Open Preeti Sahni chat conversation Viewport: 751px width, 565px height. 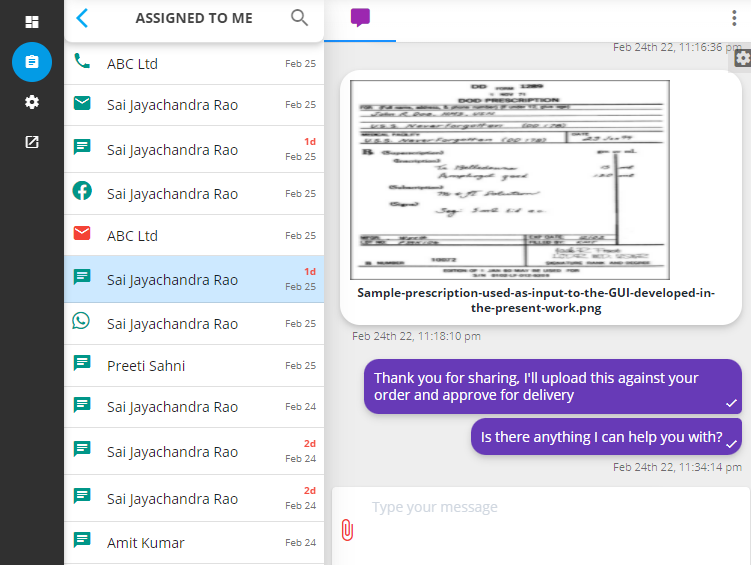(x=194, y=366)
